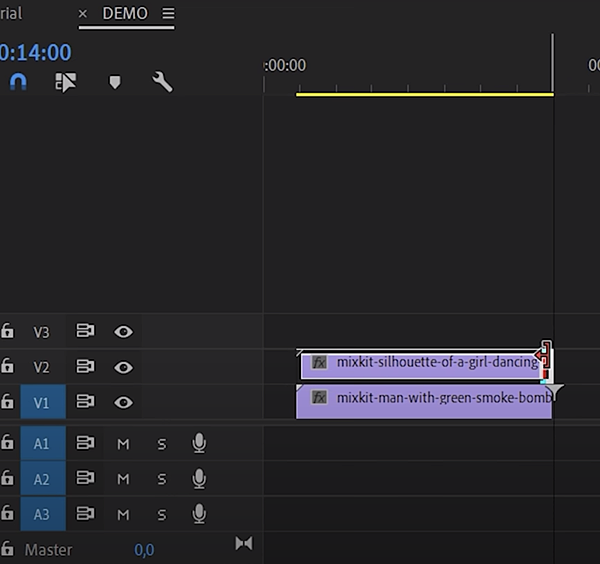Click the Master track output arrows icon
This screenshot has width=600, height=564.
tap(243, 543)
